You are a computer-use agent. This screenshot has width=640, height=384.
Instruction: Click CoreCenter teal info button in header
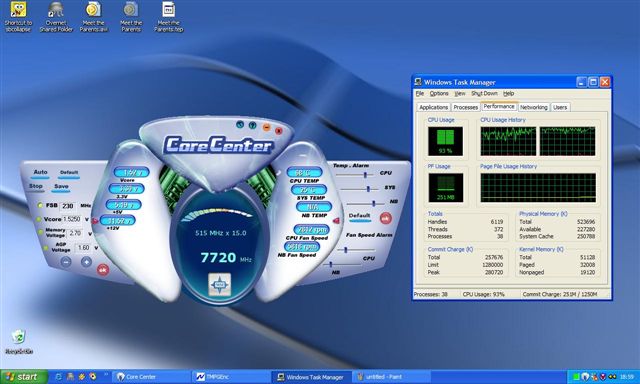point(240,124)
